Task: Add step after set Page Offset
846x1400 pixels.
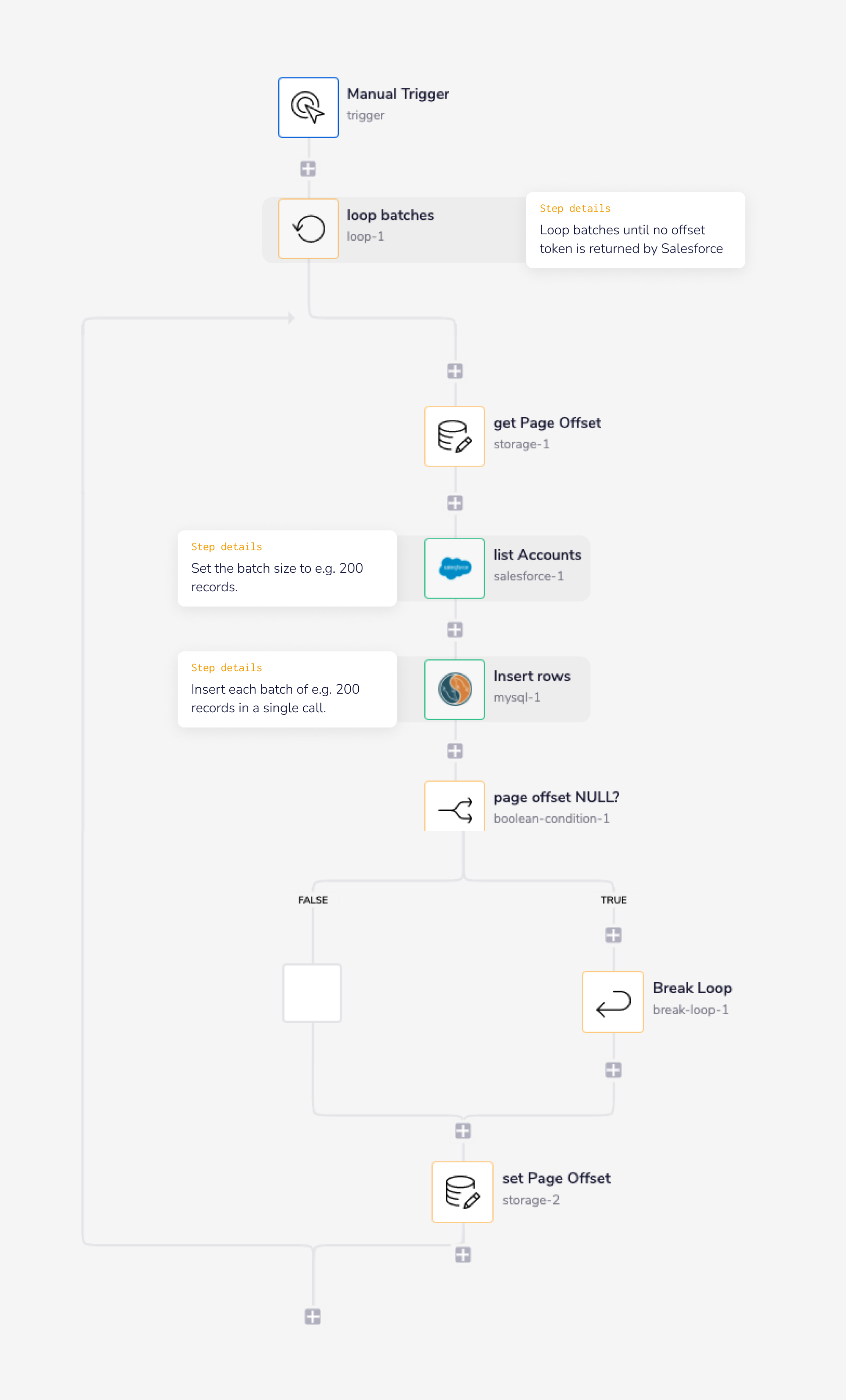Action: point(462,1255)
